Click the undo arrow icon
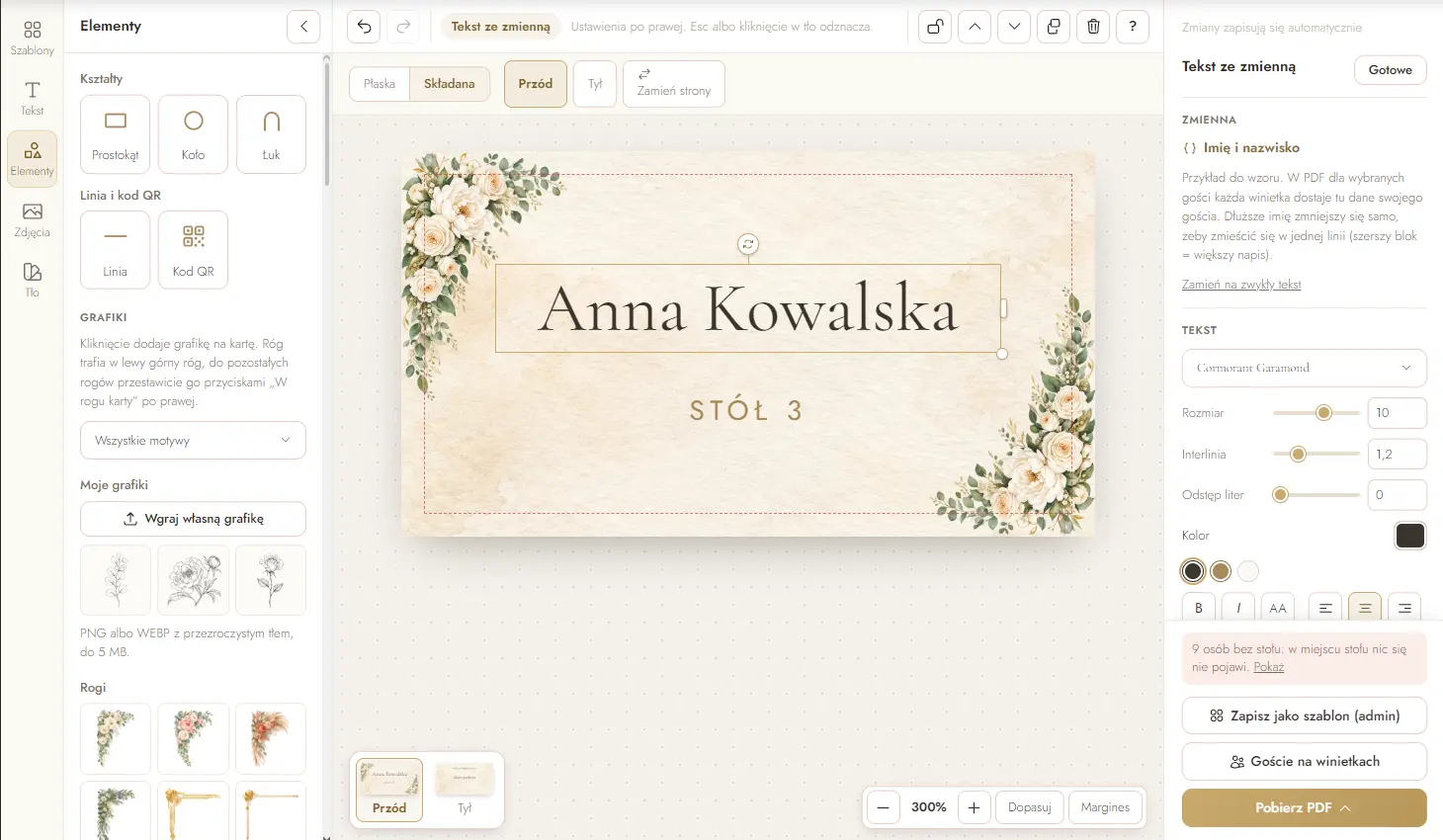The width and height of the screenshot is (1443, 840). coord(364,27)
